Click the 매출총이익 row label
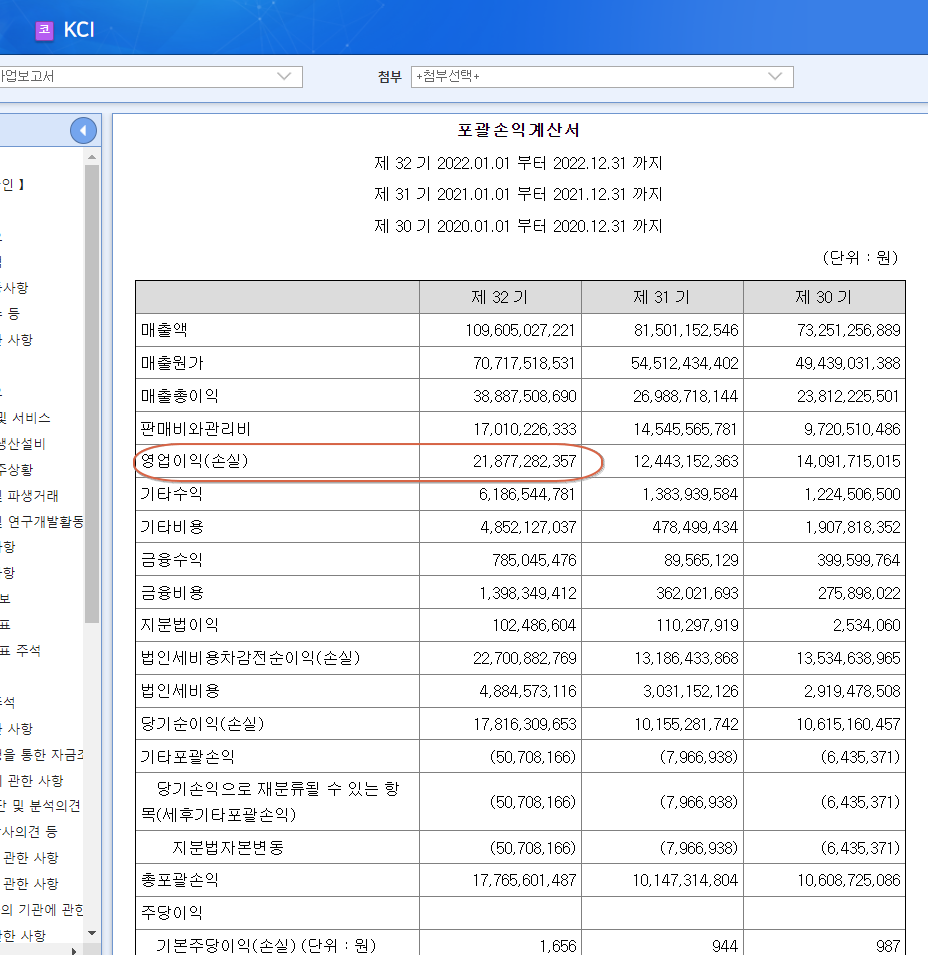This screenshot has width=928, height=955. [x=180, y=396]
